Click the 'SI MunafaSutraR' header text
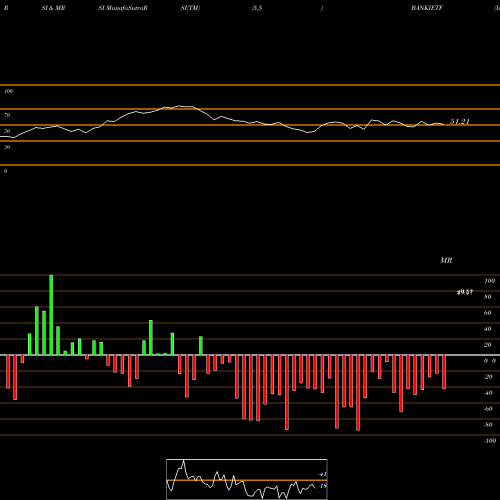The width and height of the screenshot is (500, 500). point(123,8)
